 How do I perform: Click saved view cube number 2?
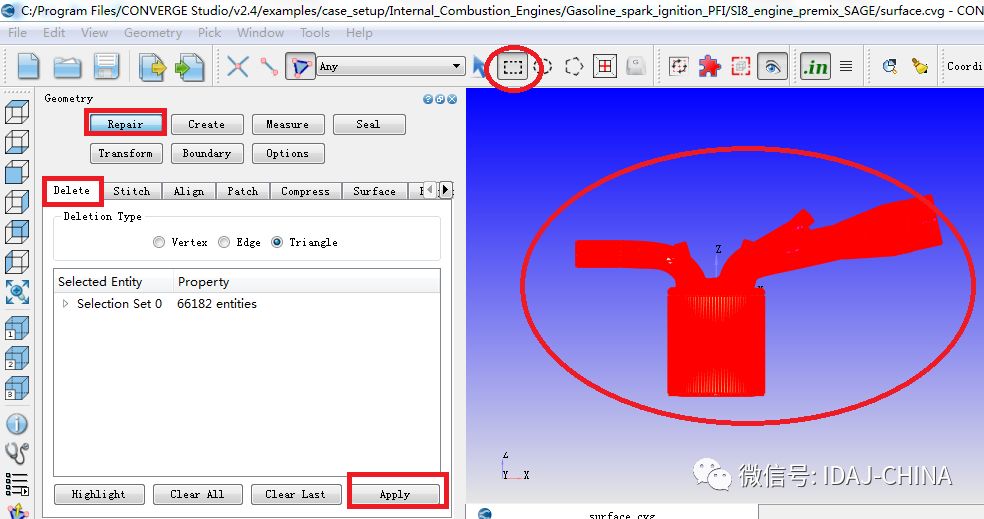click(17, 358)
